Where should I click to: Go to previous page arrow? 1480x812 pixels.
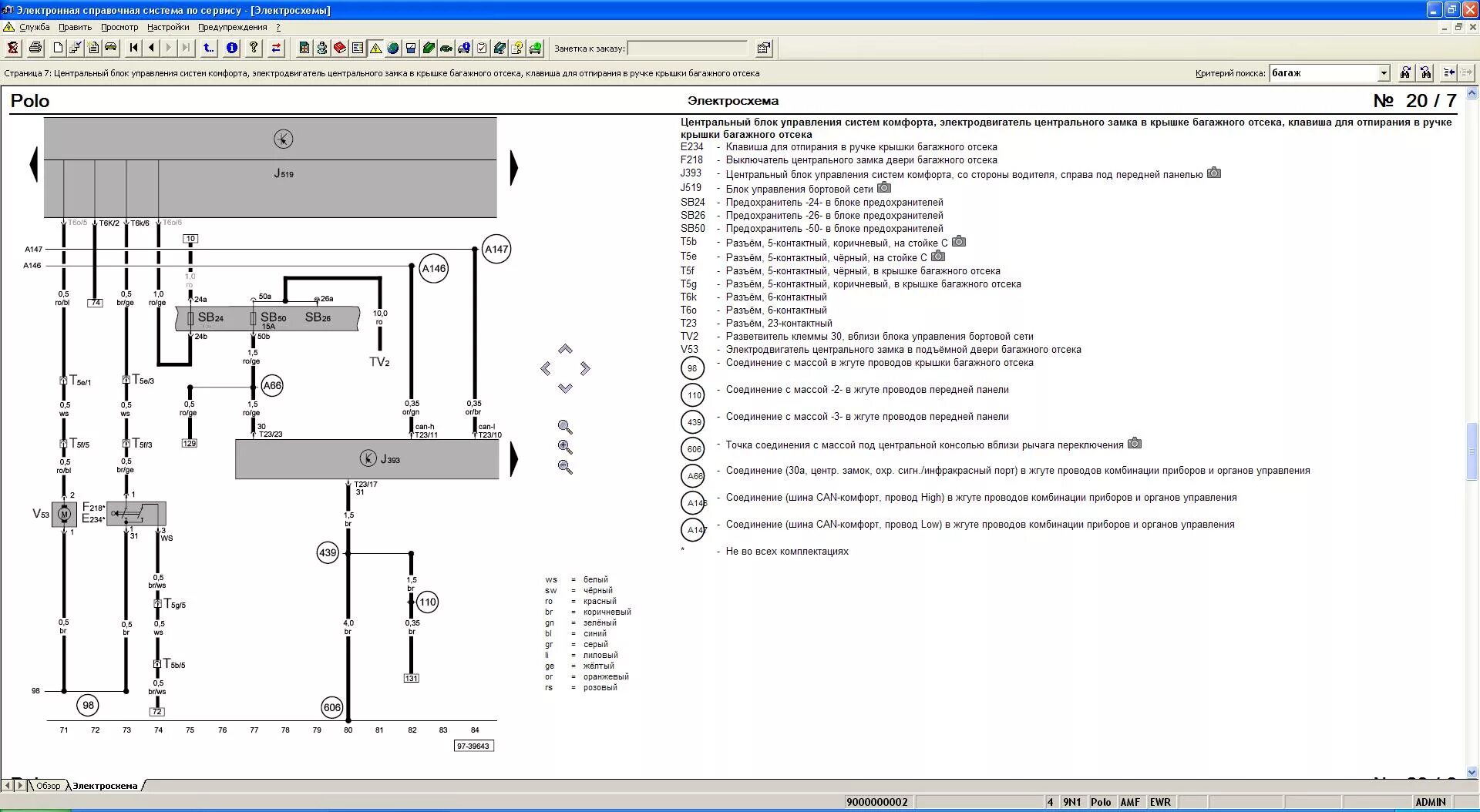click(151, 48)
